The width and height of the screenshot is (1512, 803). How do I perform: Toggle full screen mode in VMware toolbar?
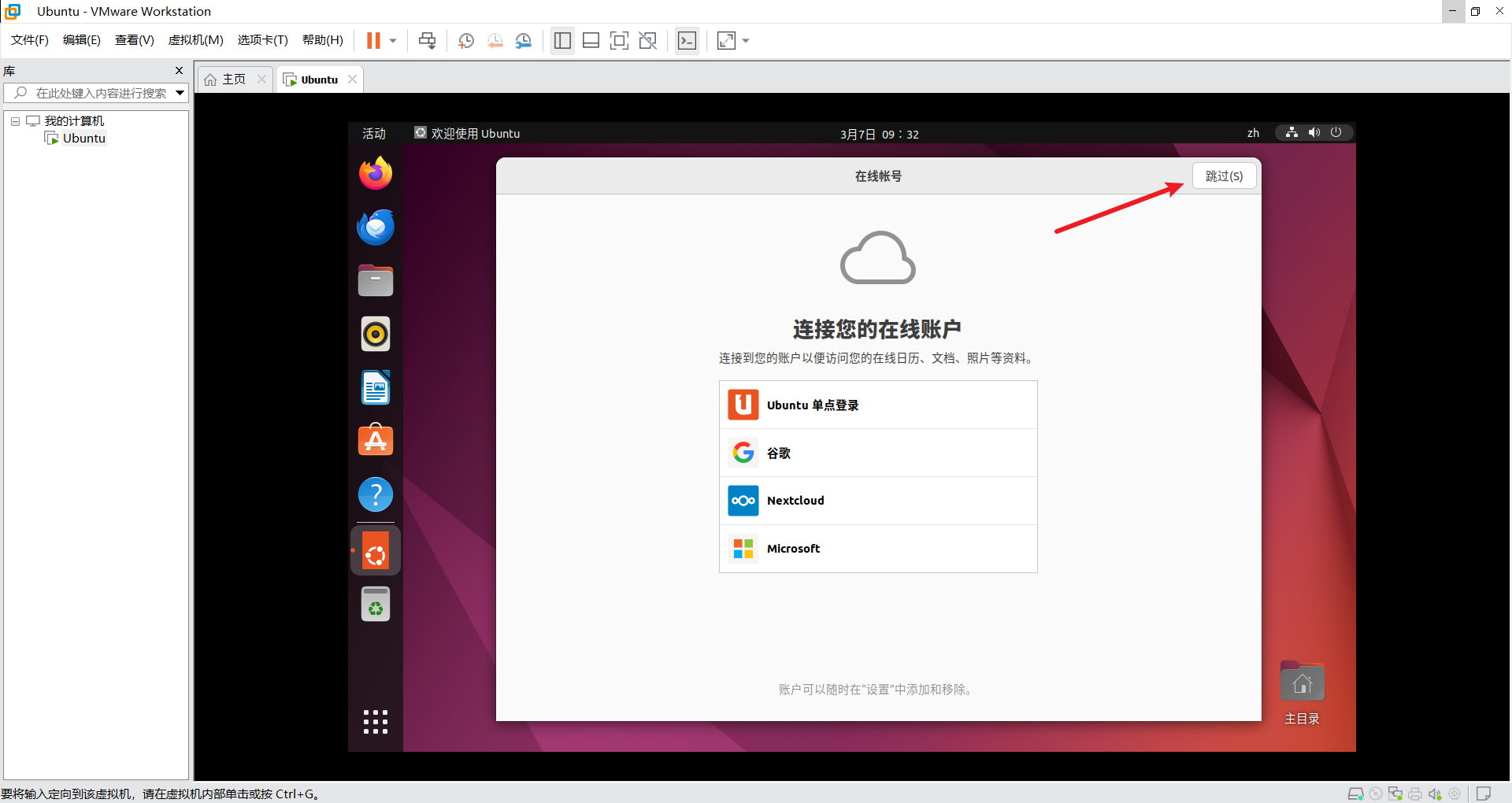(619, 41)
